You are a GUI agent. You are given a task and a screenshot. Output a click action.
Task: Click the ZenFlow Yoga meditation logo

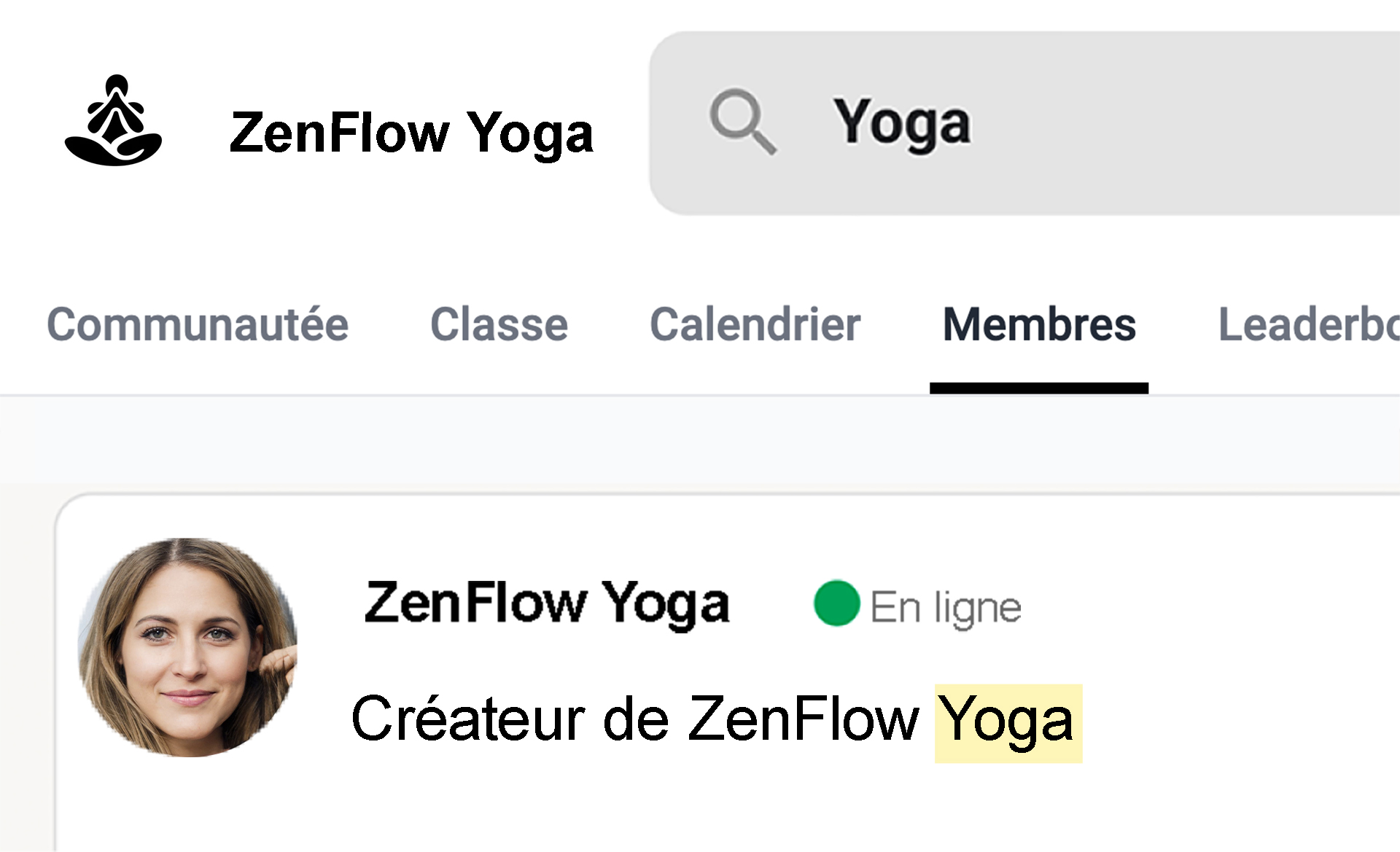pos(113,121)
